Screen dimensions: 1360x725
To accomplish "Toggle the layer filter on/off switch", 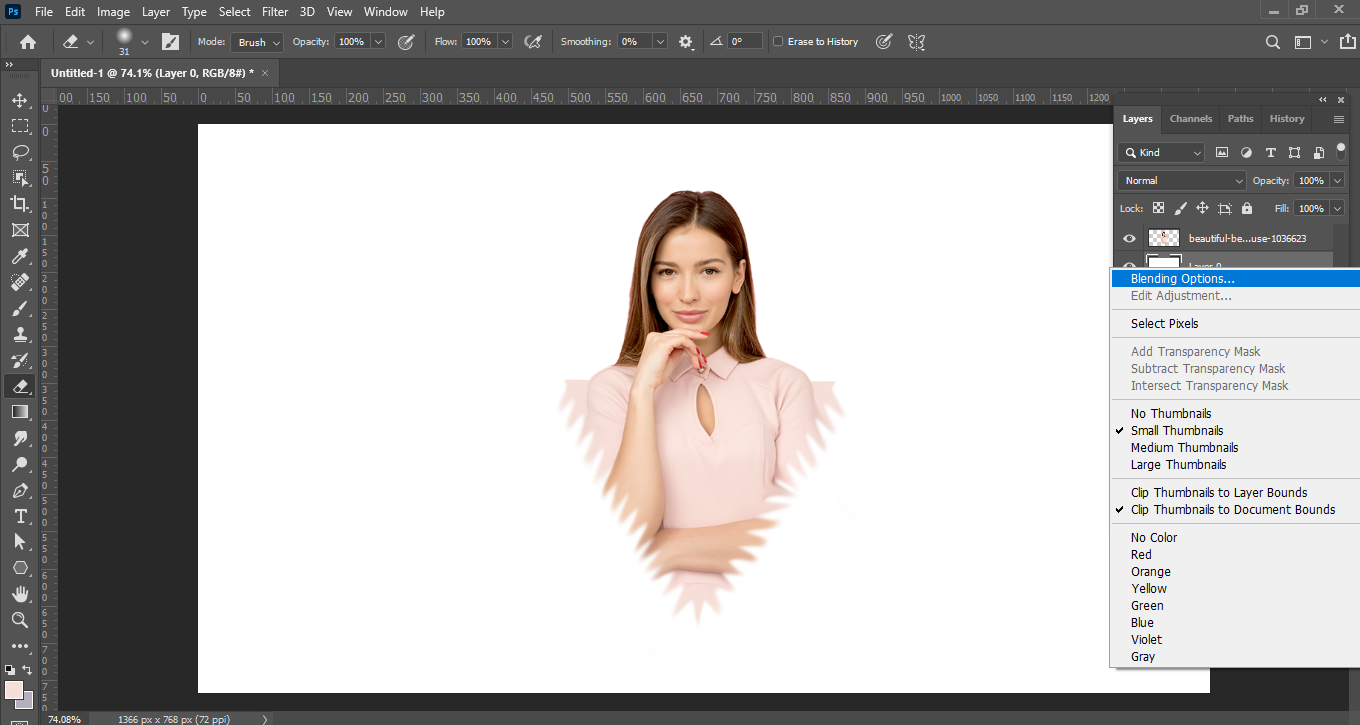I will coord(1341,151).
